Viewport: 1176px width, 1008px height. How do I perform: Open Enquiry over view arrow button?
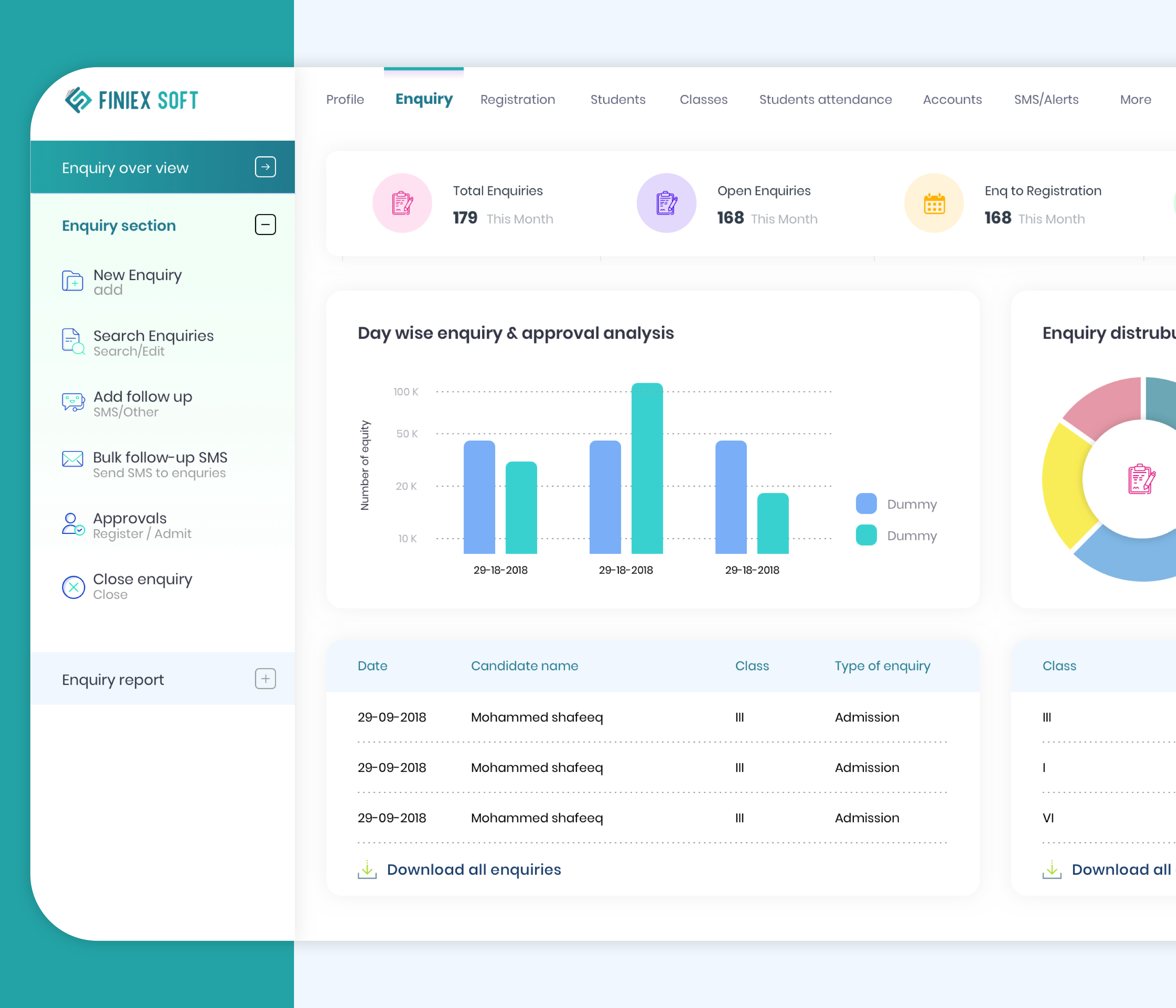[x=265, y=167]
